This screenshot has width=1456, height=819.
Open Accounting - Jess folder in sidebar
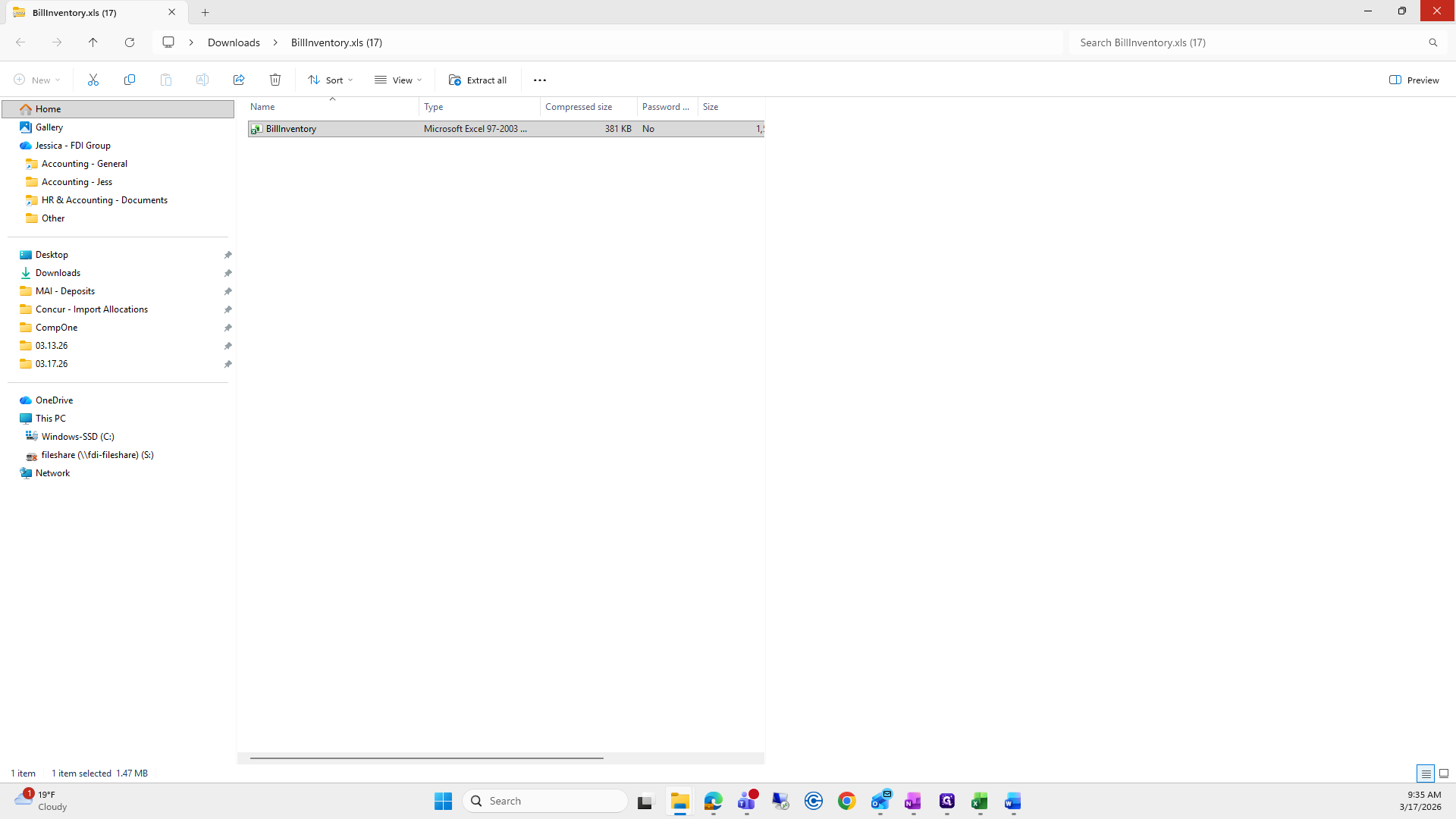click(x=77, y=182)
